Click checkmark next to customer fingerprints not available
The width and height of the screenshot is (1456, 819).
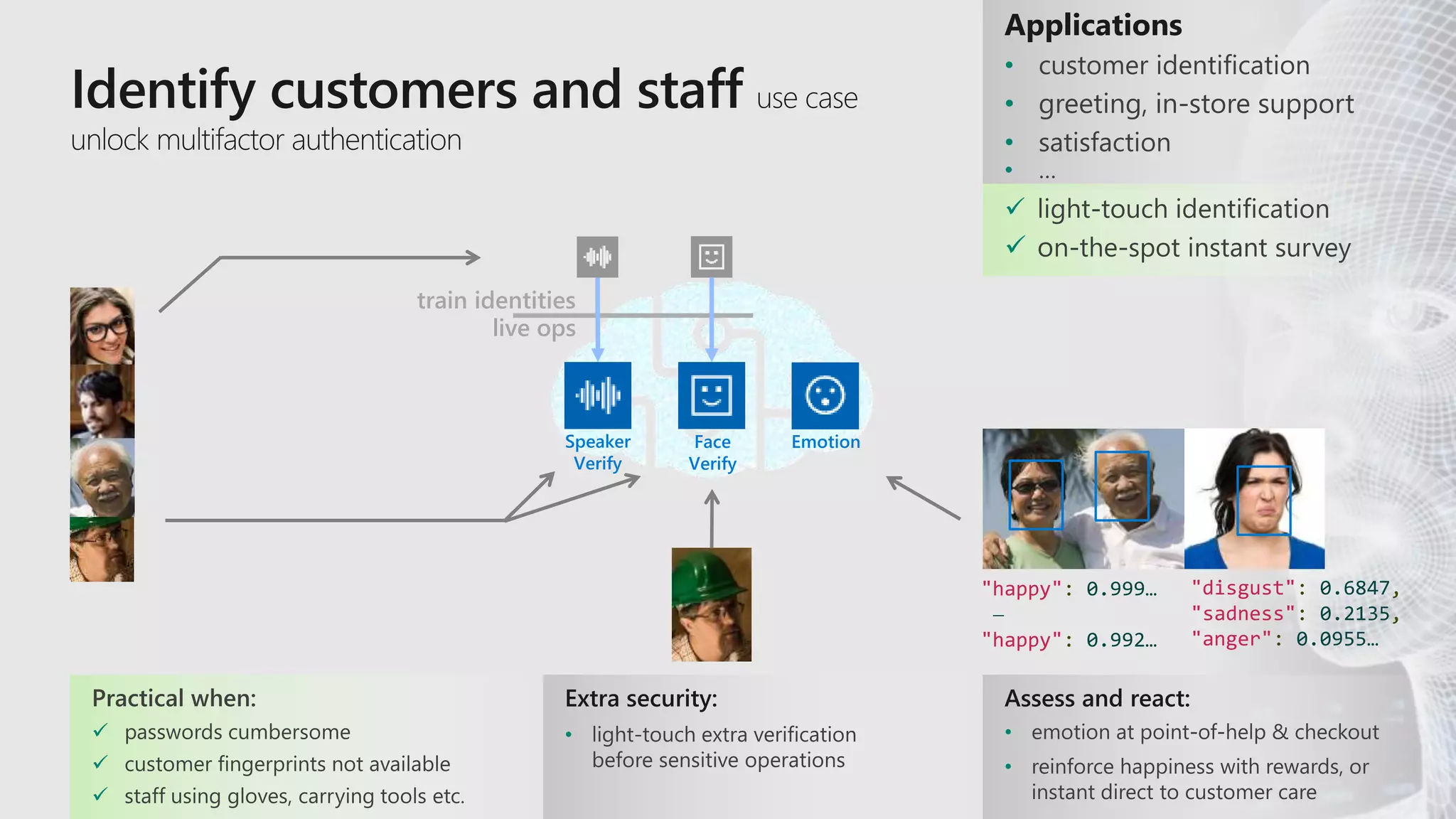pyautogui.click(x=101, y=763)
